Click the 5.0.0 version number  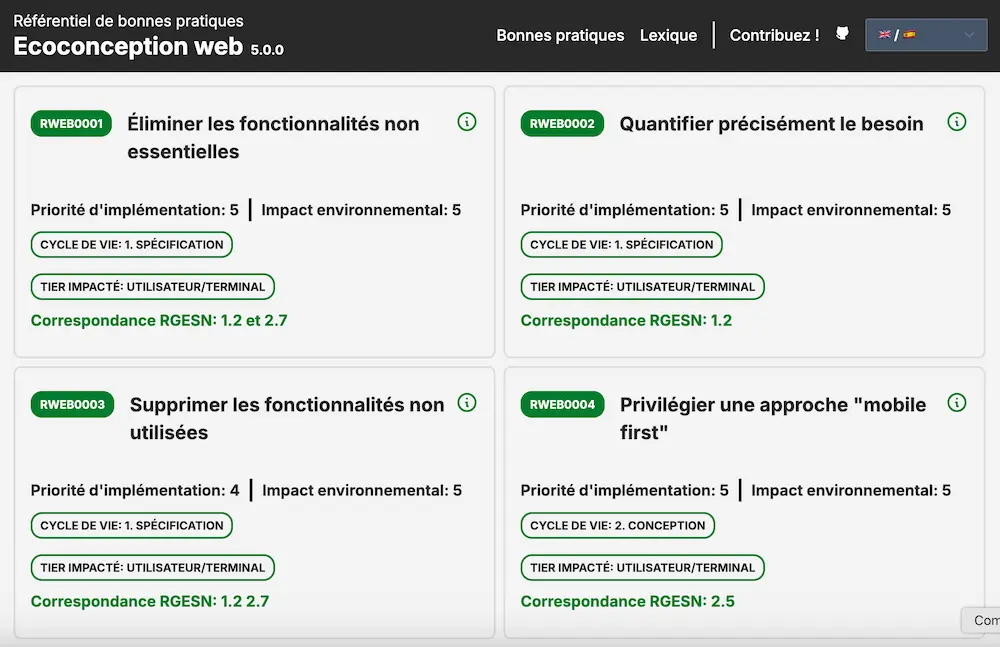(267, 50)
